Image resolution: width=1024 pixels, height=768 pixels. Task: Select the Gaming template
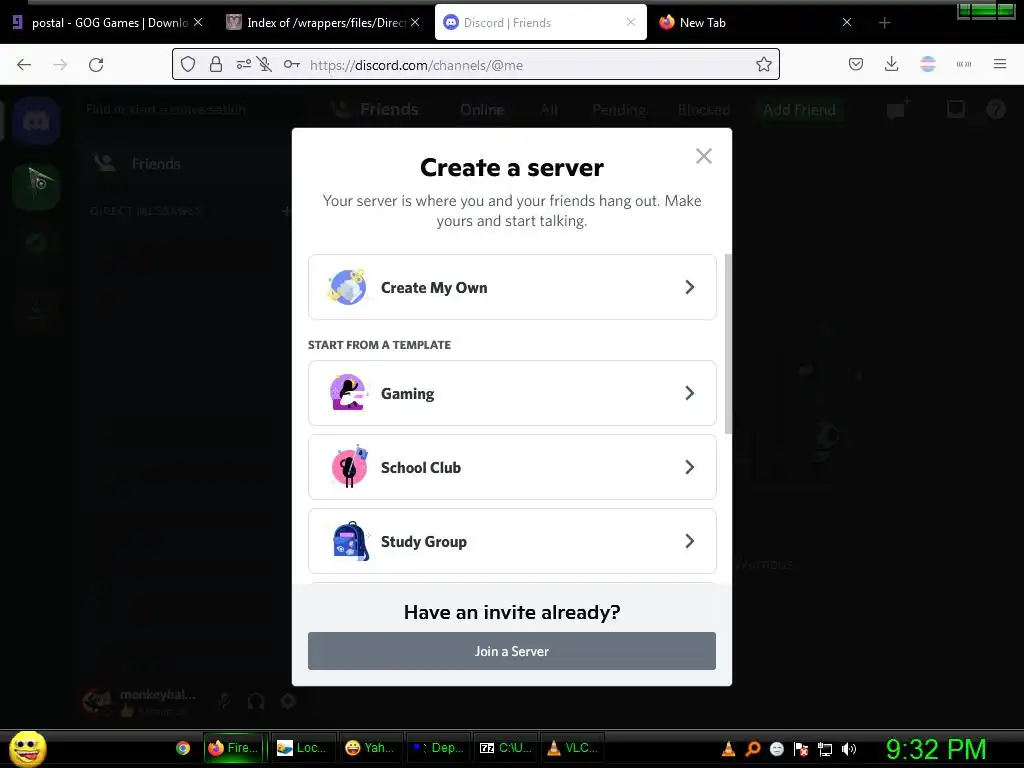[512, 393]
